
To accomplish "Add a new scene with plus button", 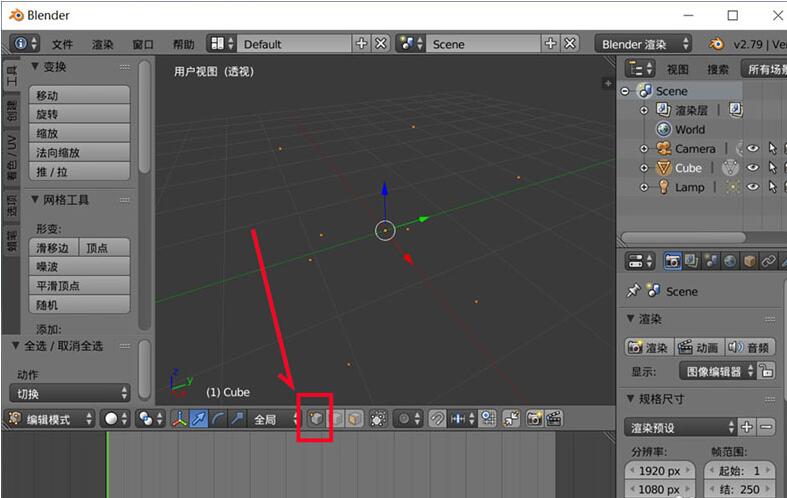I will [551, 44].
